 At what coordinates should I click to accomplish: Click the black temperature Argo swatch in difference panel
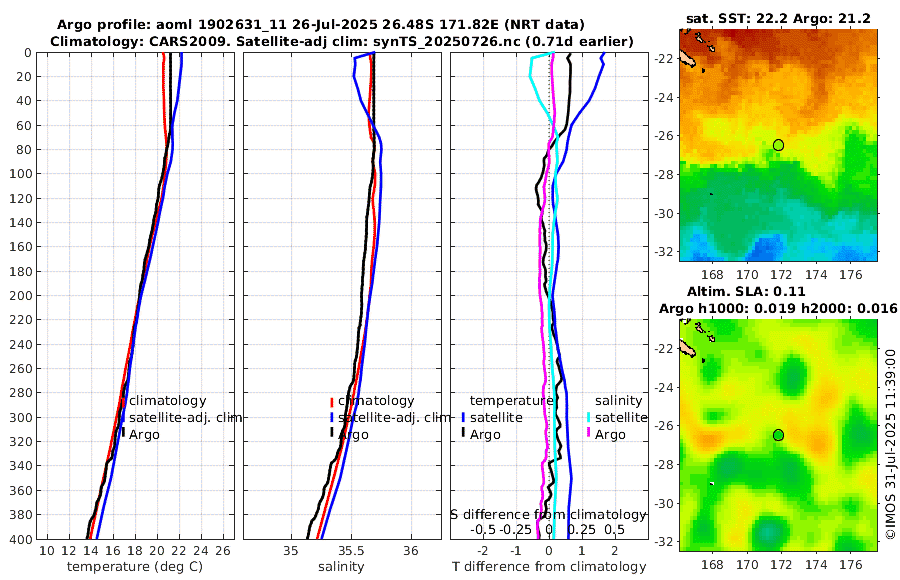click(463, 433)
